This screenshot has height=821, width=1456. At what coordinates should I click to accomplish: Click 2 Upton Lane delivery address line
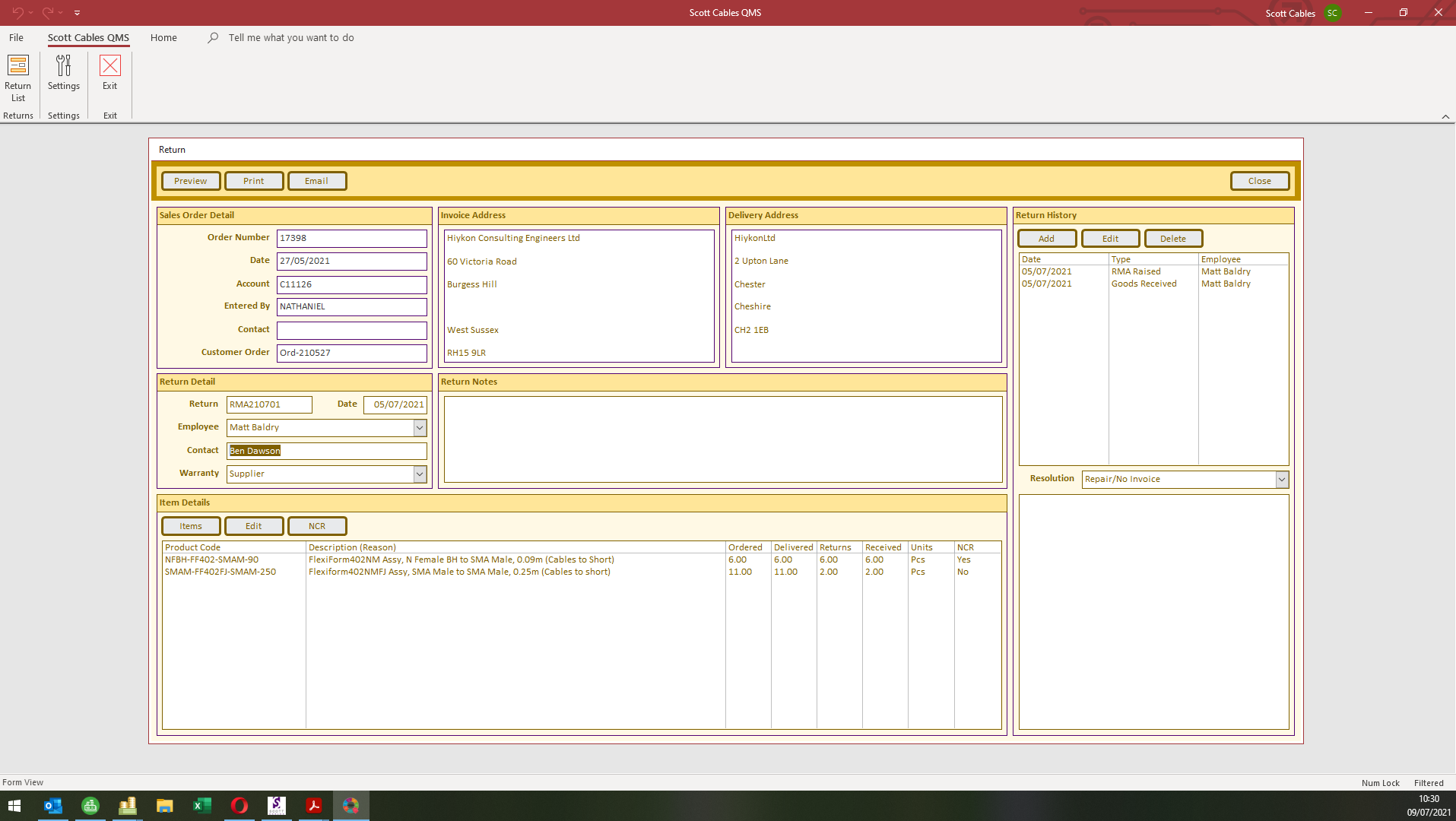(761, 262)
